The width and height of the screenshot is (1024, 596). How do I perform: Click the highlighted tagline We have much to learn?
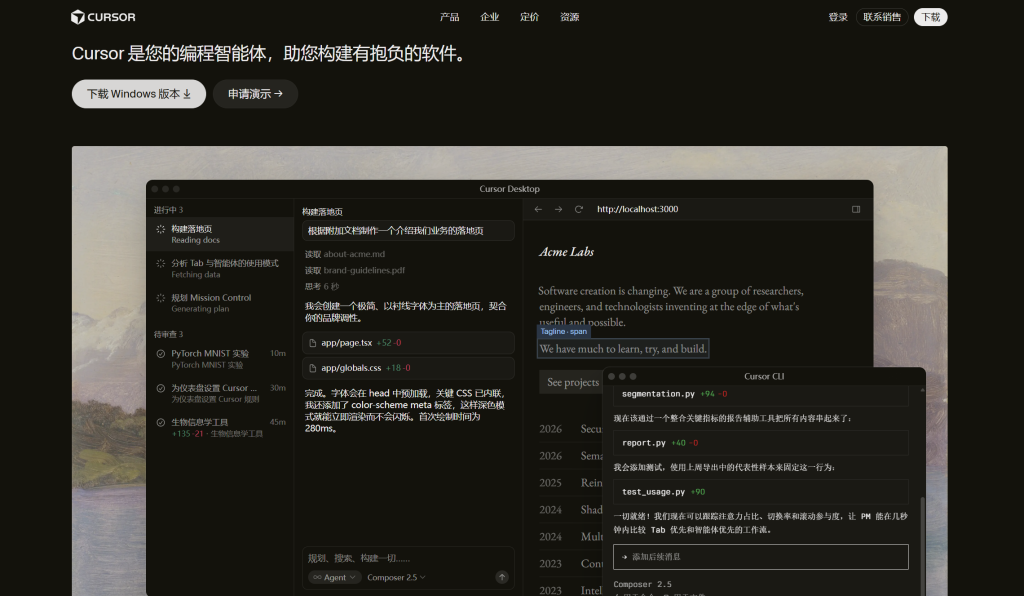[x=623, y=349]
